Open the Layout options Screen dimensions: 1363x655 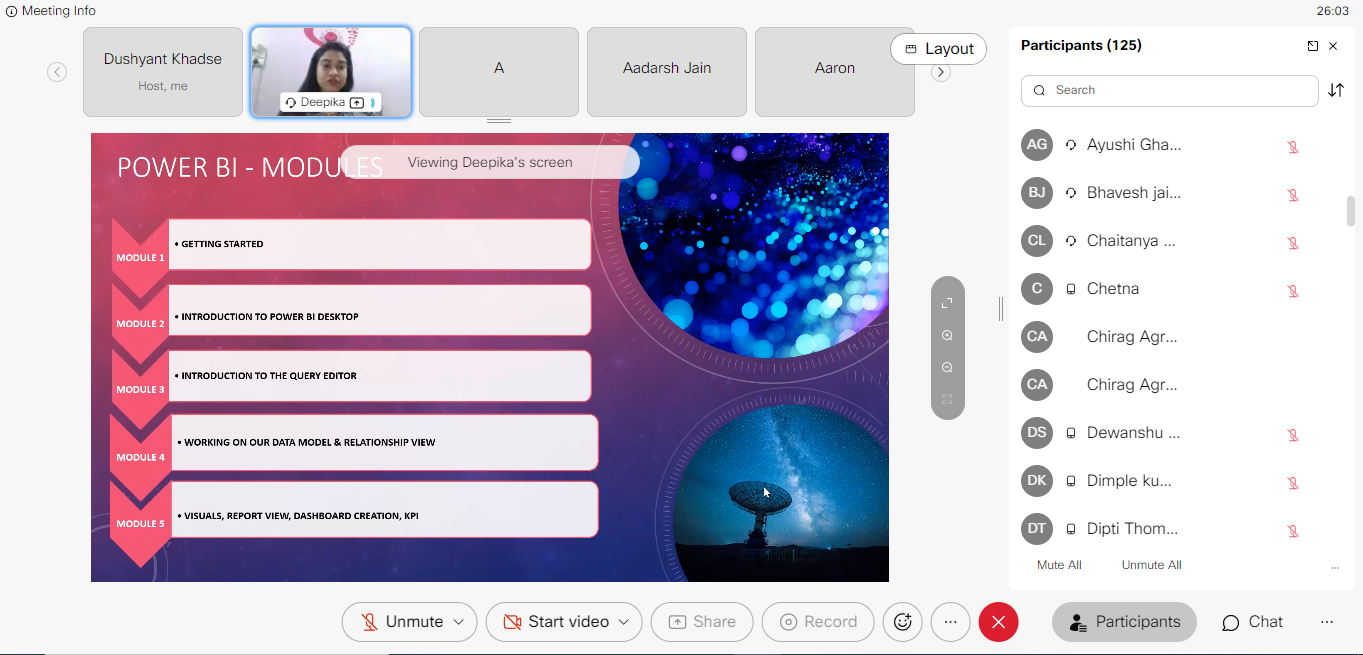point(938,49)
